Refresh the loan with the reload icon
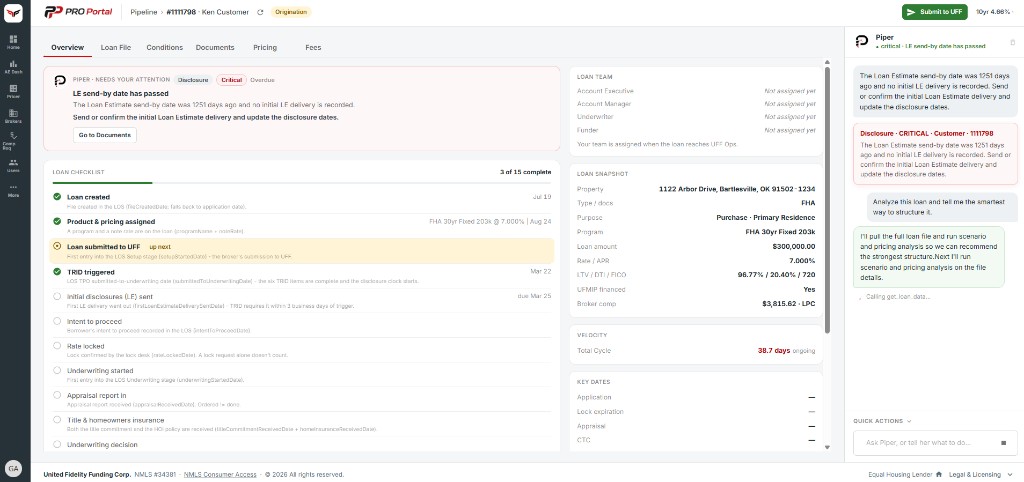1024x482 pixels. (260, 12)
